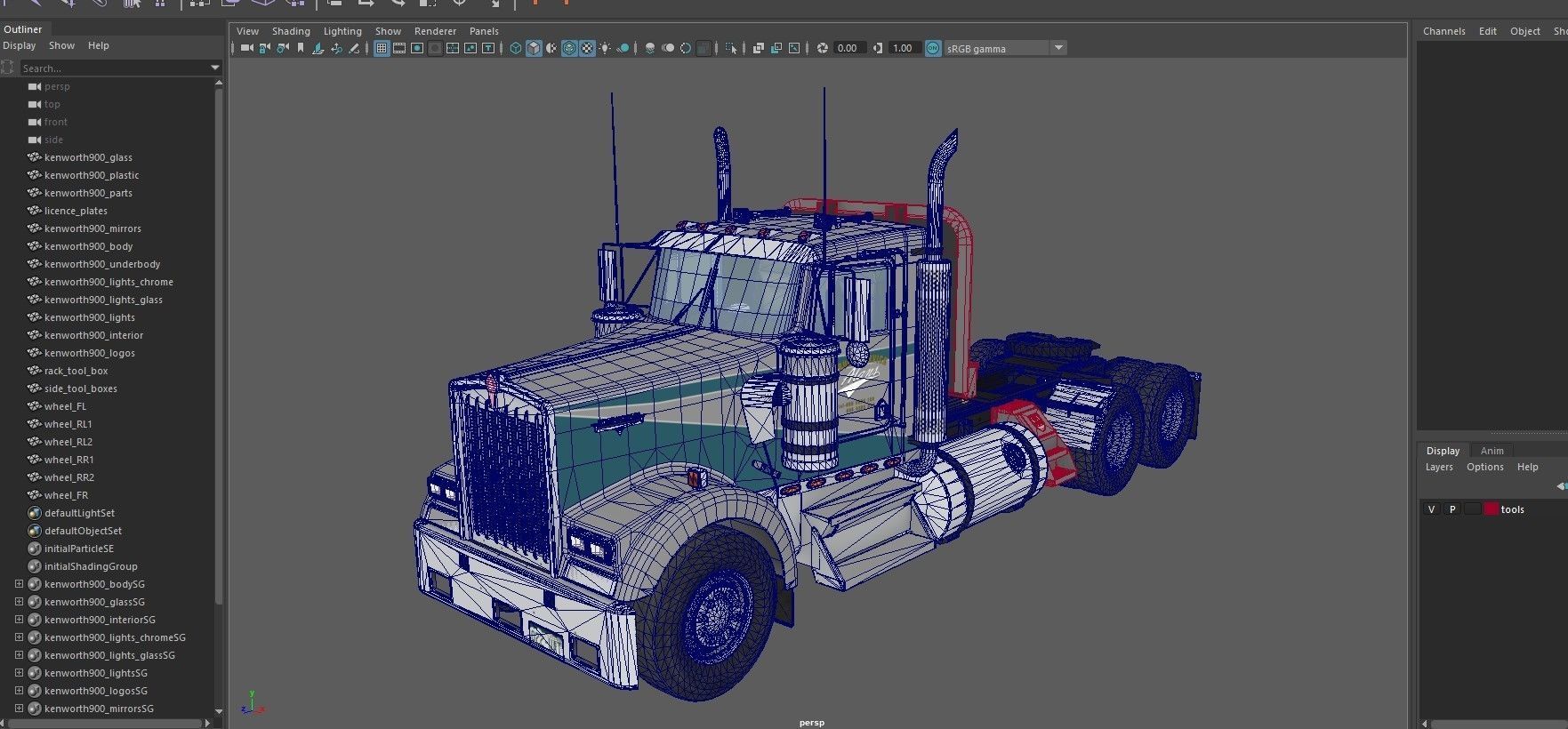Click the Gamma reset icon

tap(878, 48)
